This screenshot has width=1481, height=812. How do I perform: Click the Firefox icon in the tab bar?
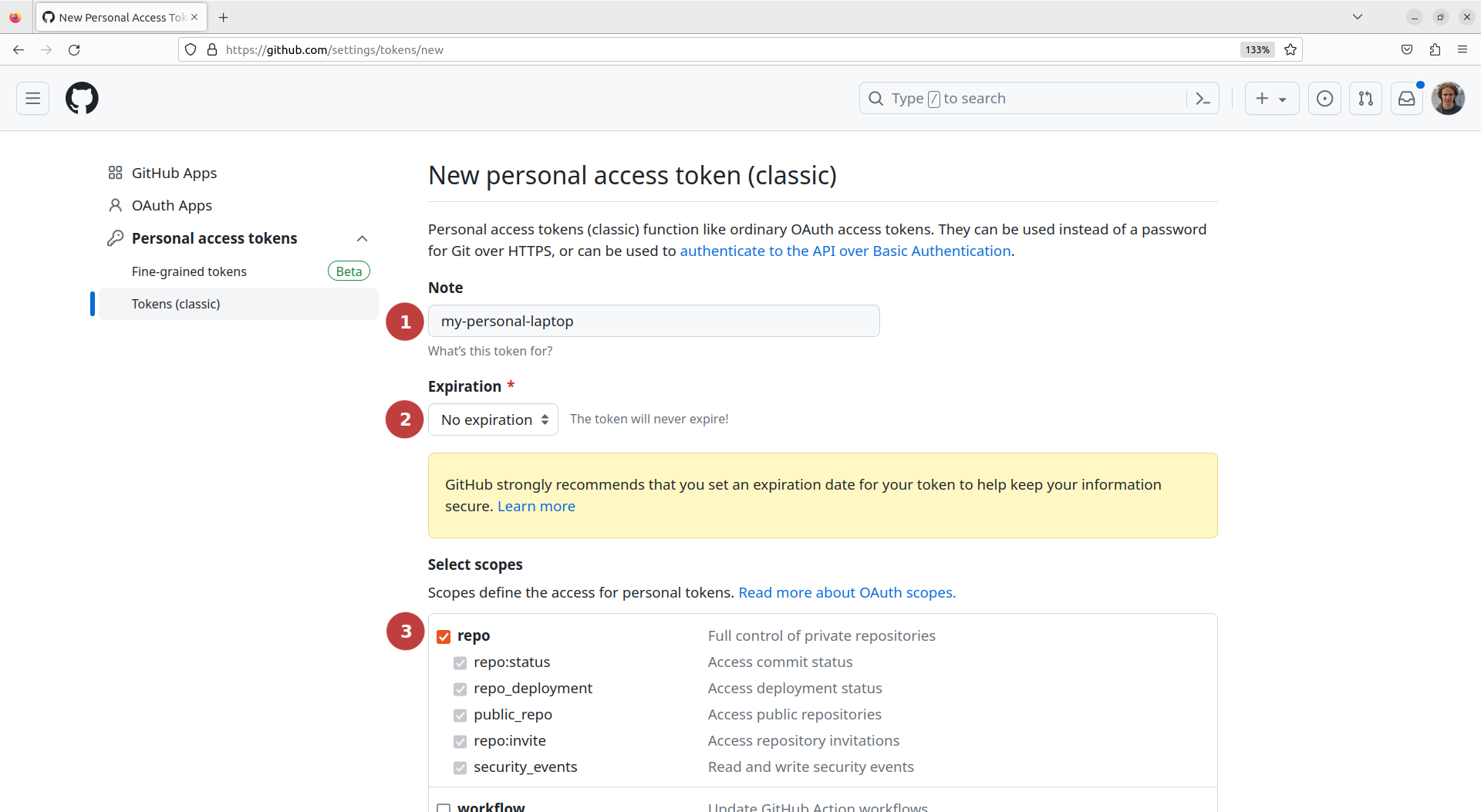pyautogui.click(x=15, y=17)
